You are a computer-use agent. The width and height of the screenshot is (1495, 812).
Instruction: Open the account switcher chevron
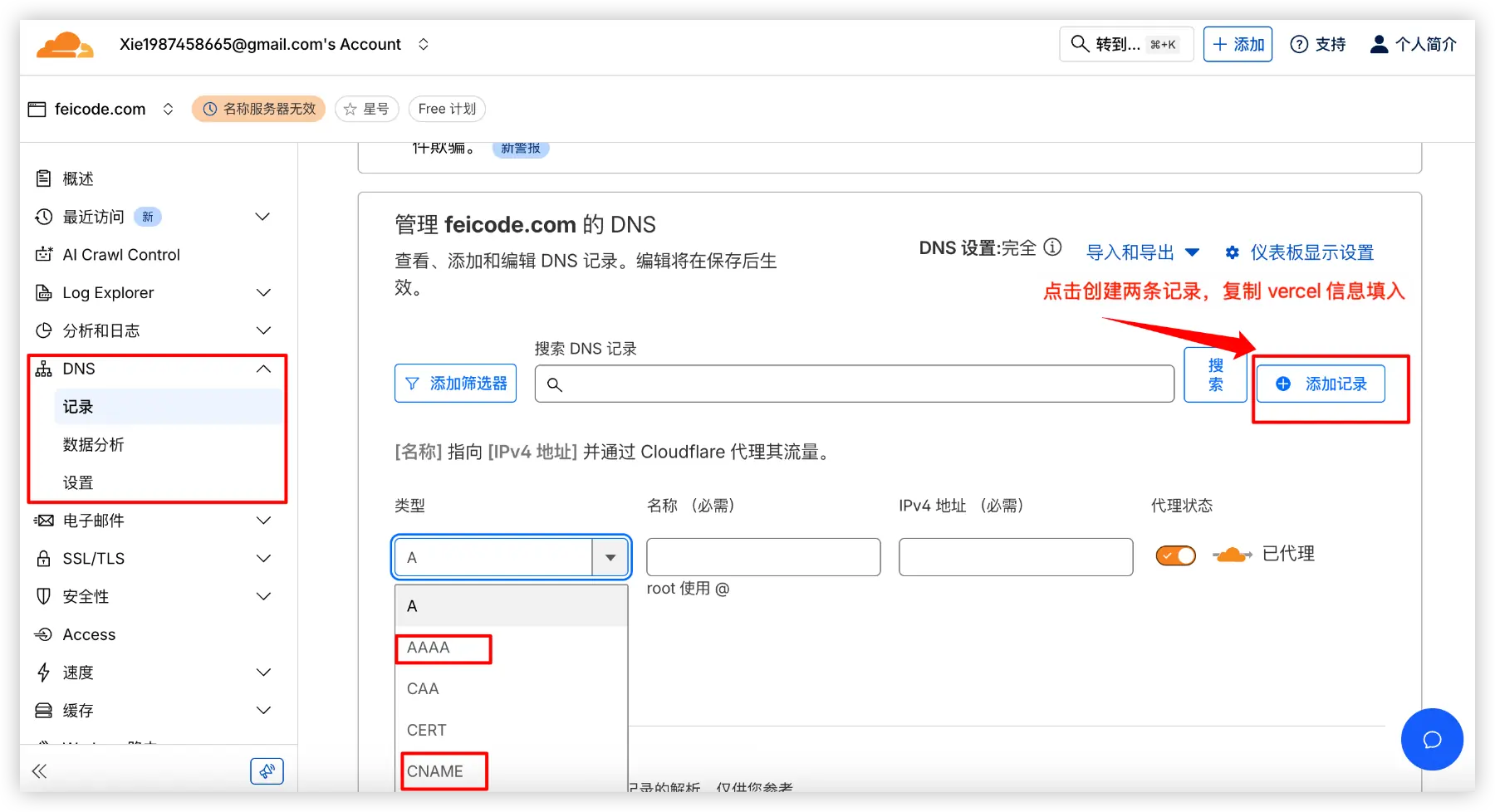tap(424, 44)
